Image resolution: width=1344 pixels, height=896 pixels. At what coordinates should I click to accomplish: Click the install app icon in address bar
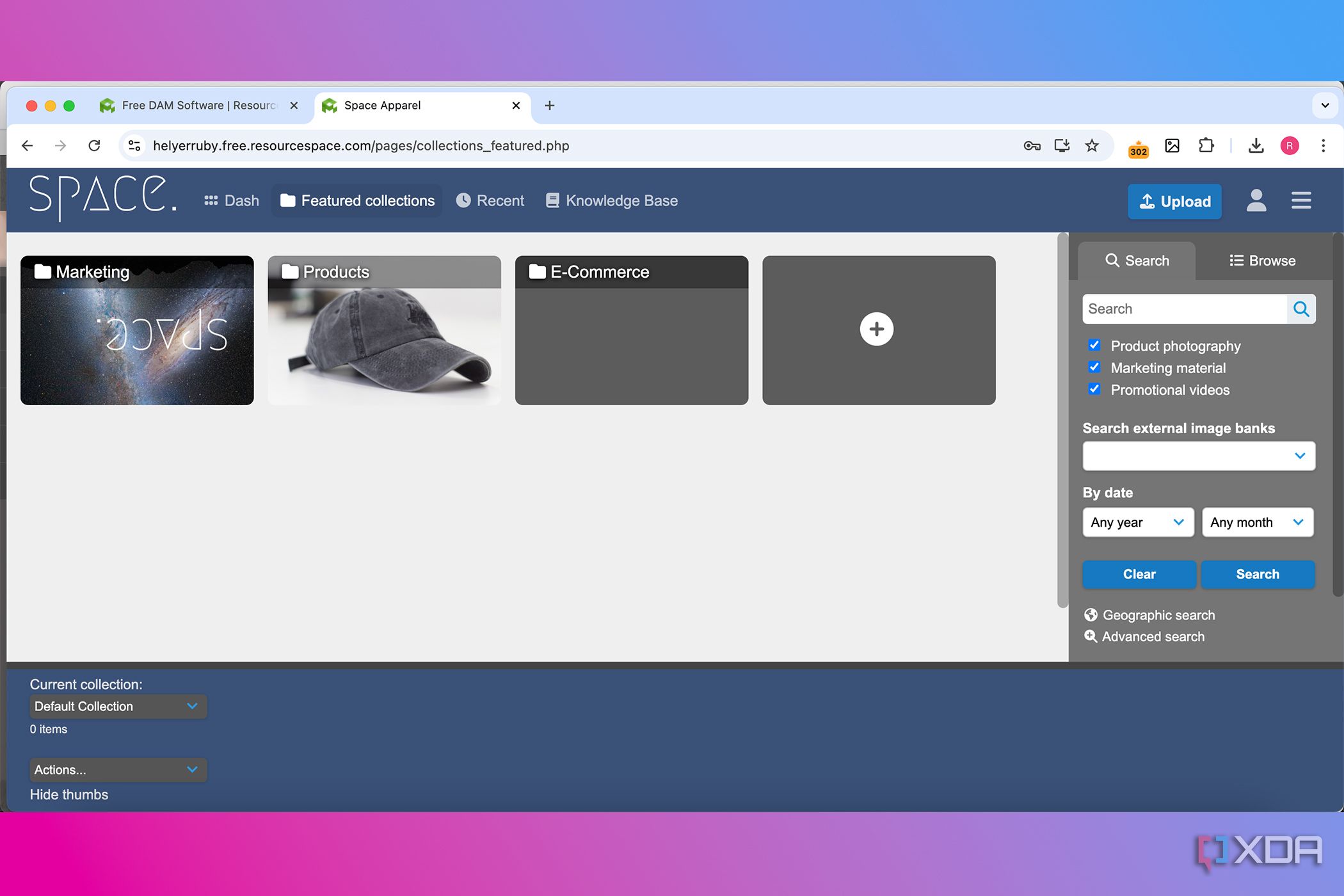pyautogui.click(x=1062, y=146)
